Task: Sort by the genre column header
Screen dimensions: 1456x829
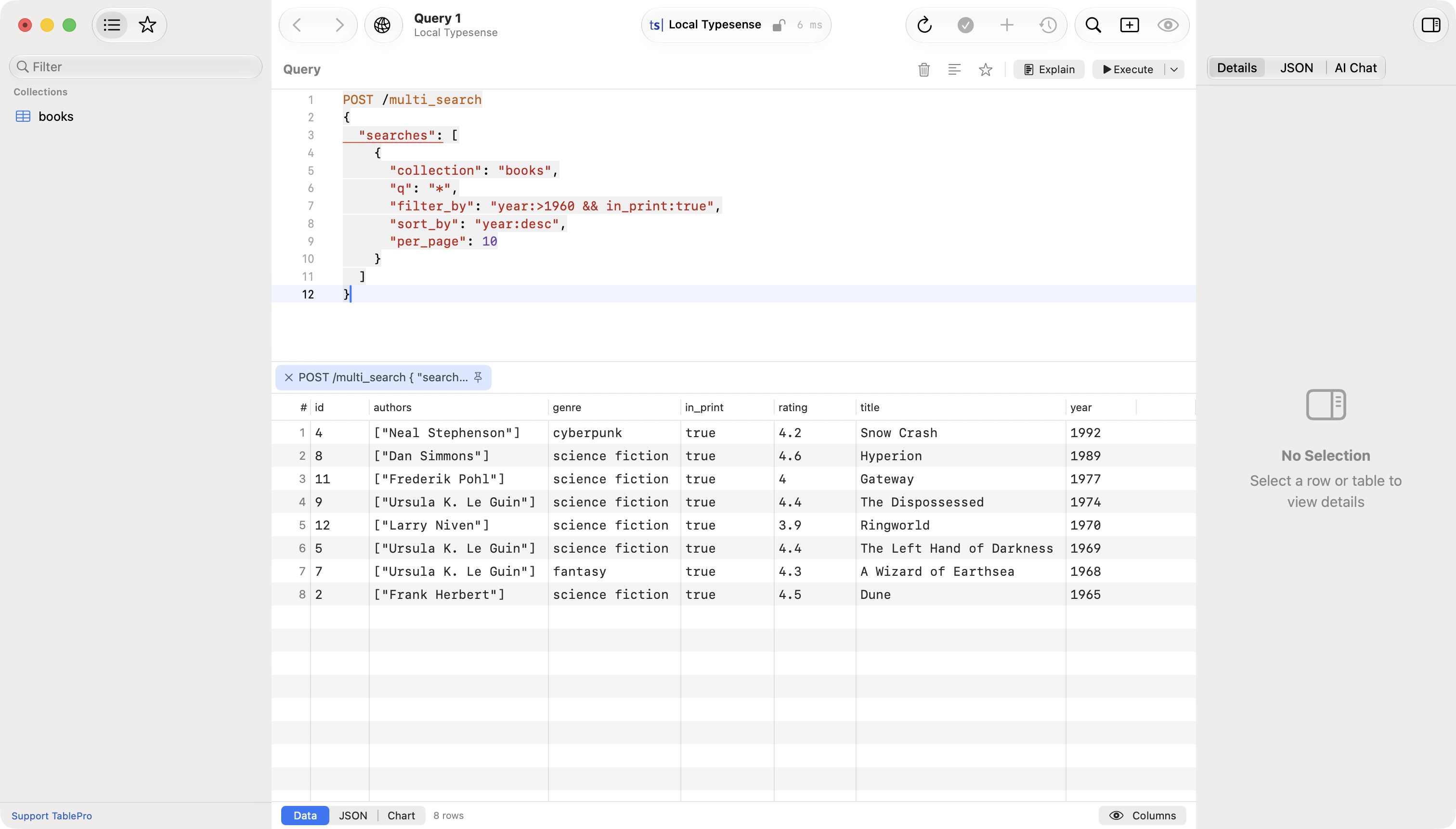Action: pos(614,408)
